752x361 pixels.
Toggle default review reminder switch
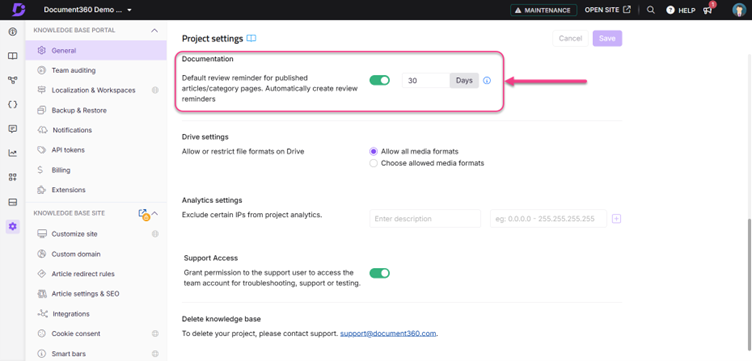(379, 81)
